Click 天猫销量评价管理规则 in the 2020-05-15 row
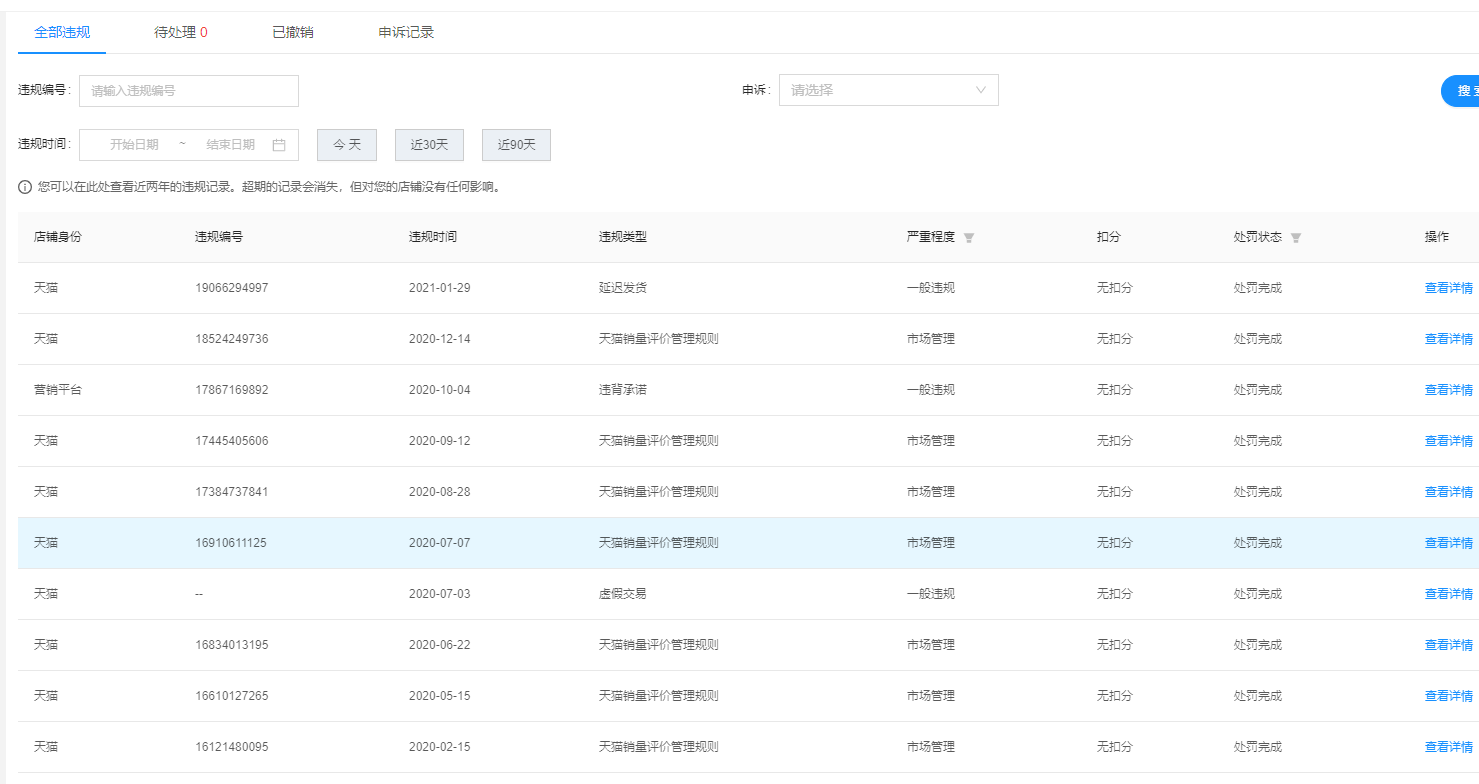 click(659, 696)
